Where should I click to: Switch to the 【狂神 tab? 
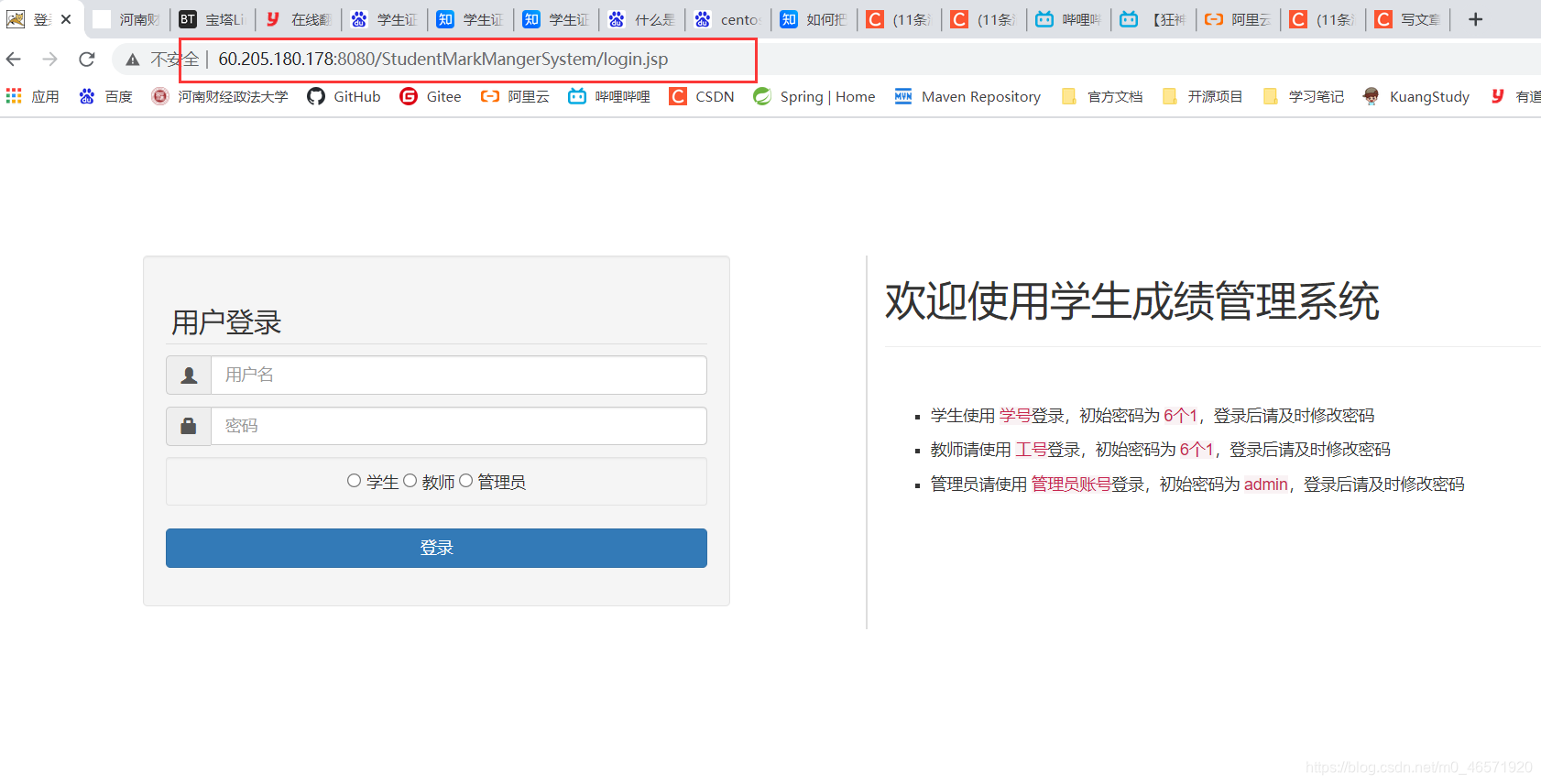[x=1154, y=19]
